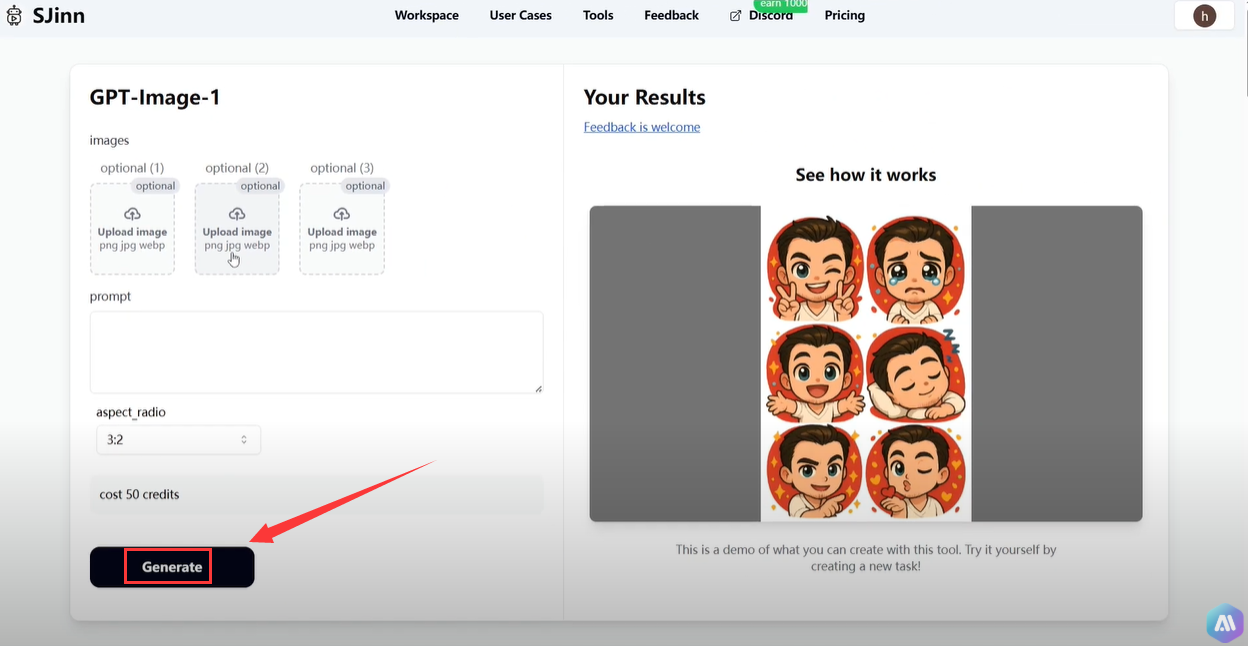Screen dimensions: 1248x646
Task: Click the Generate button
Action: pos(172,567)
